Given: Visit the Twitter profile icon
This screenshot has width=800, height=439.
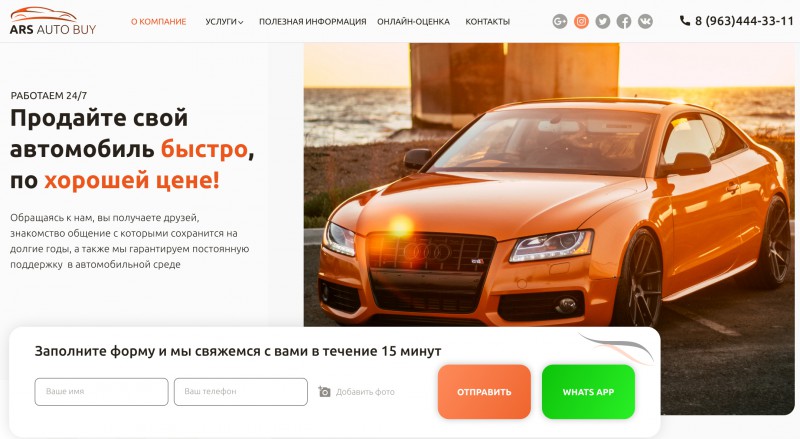Looking at the screenshot, I should (x=603, y=21).
